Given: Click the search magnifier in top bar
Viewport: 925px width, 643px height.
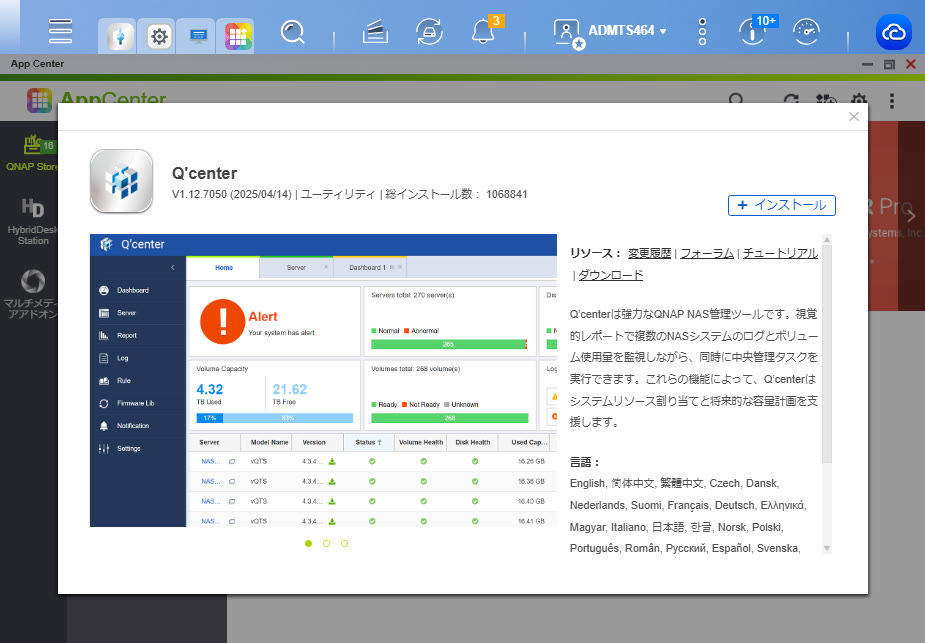Looking at the screenshot, I should point(292,32).
